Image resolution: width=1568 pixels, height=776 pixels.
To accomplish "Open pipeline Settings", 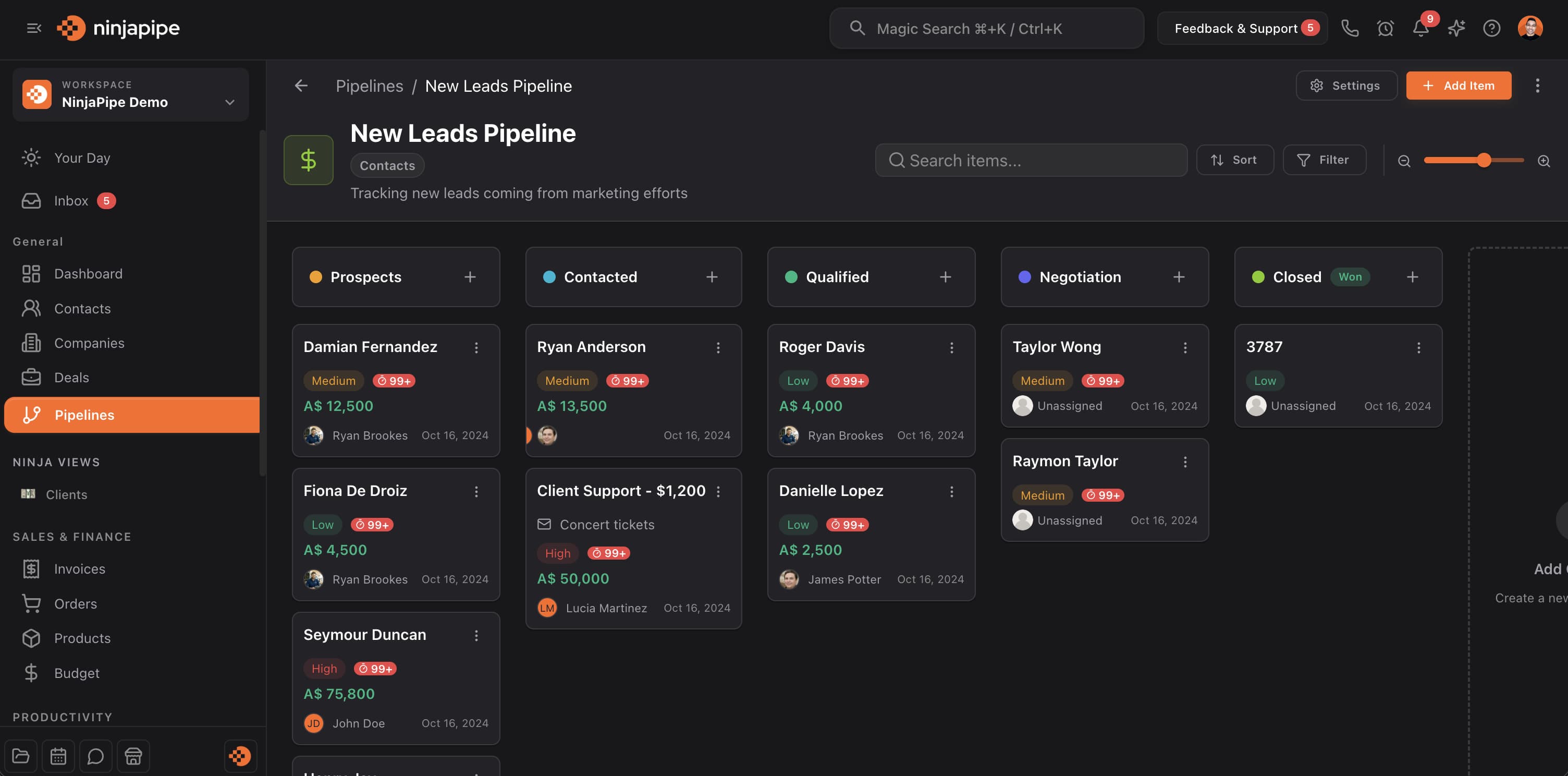I will [x=1346, y=86].
